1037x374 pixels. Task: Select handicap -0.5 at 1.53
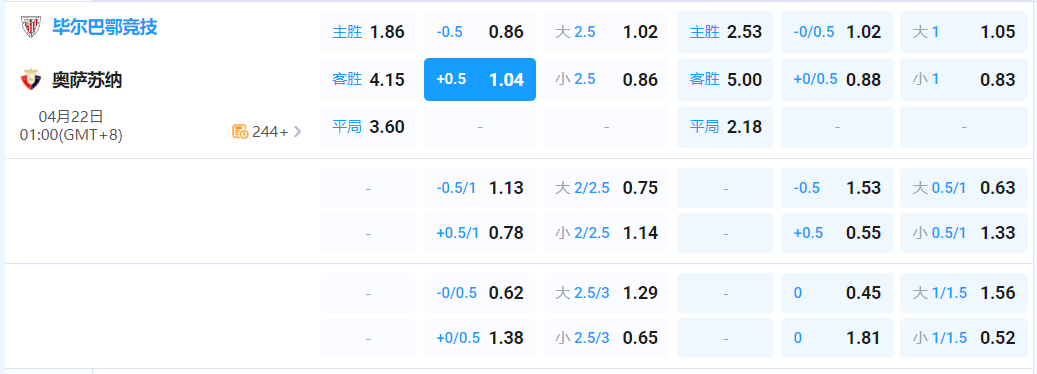coord(837,188)
